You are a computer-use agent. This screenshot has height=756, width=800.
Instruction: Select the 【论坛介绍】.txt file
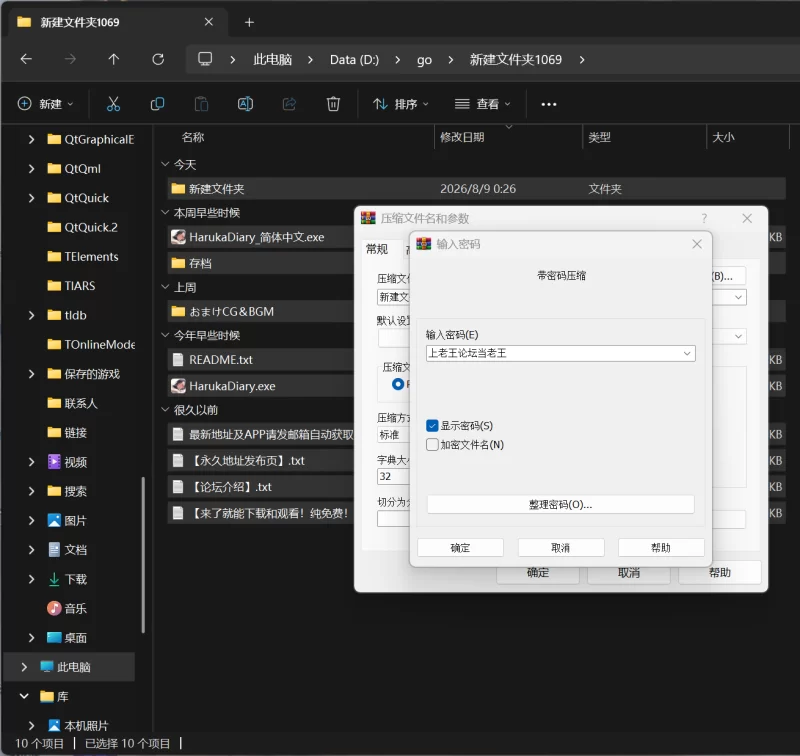pos(260,487)
